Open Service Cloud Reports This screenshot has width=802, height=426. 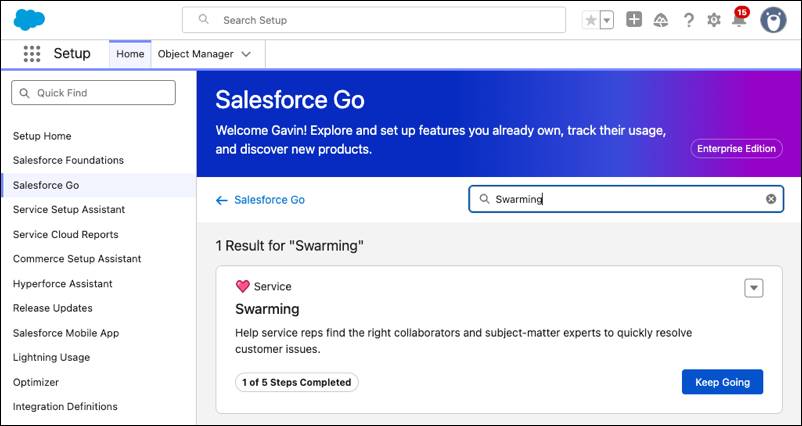tap(65, 234)
